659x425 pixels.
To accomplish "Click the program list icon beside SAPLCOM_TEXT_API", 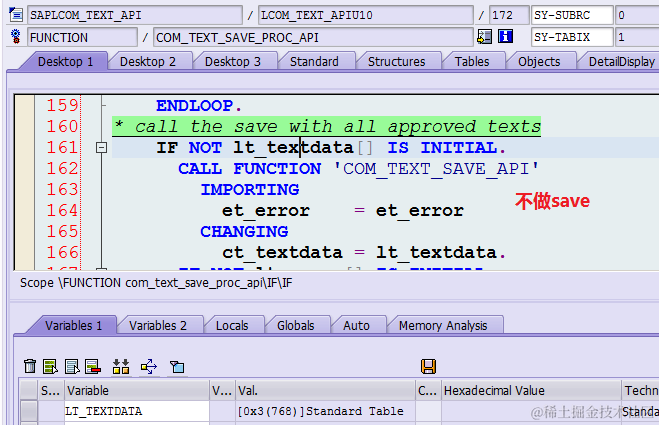I will click(x=16, y=15).
